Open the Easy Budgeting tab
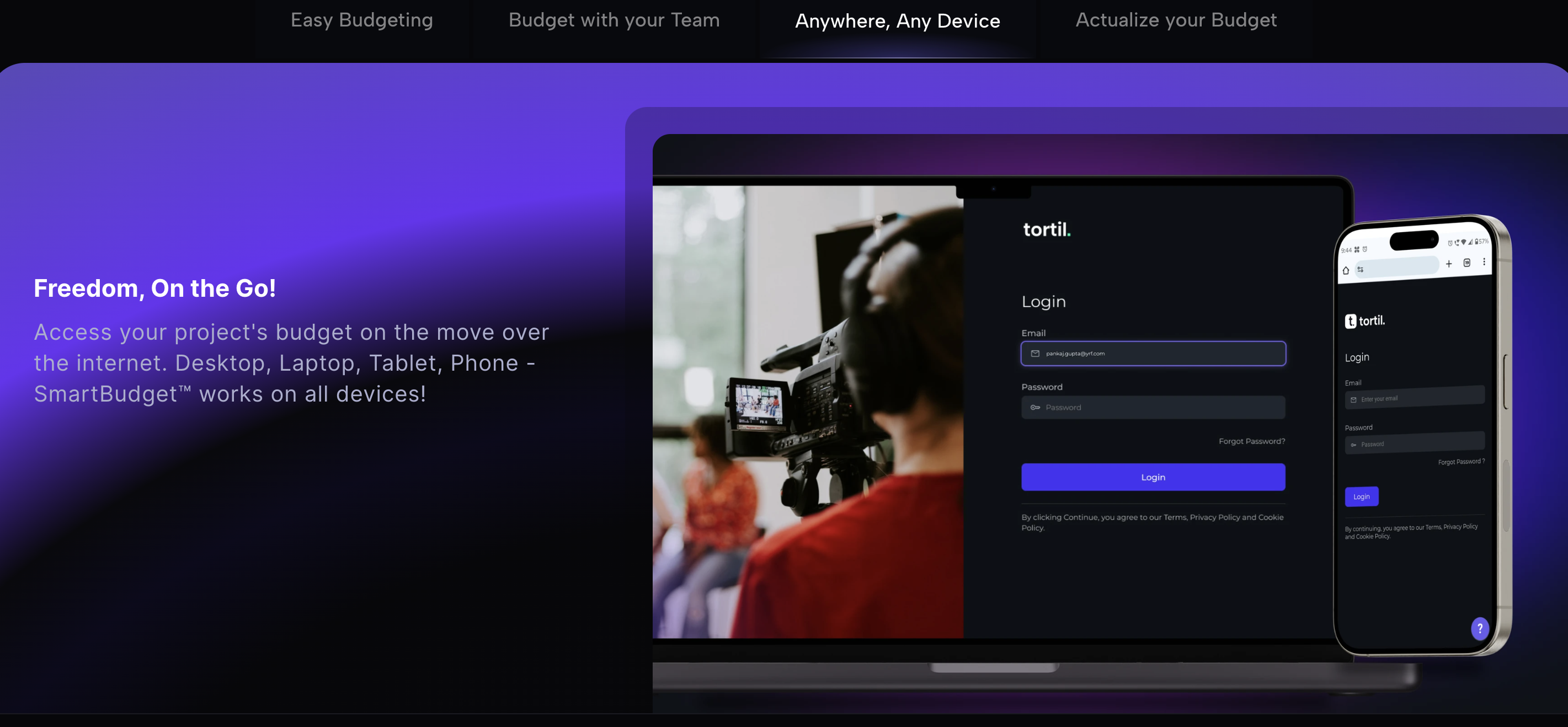 point(361,20)
